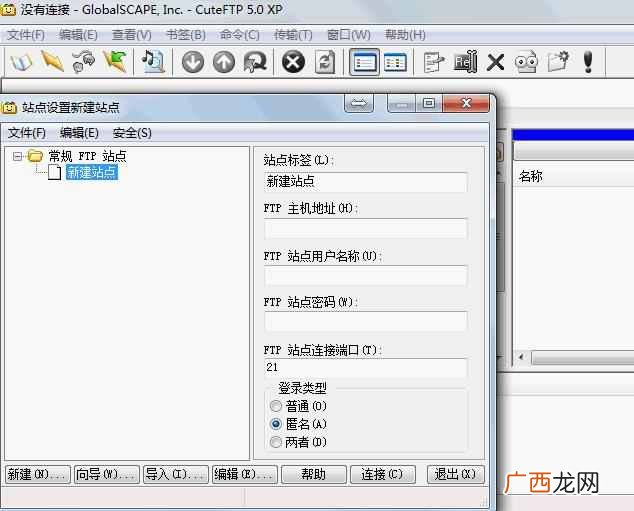This screenshot has height=511, width=634.
Task: Select the details view layout icon
Action: 395,62
